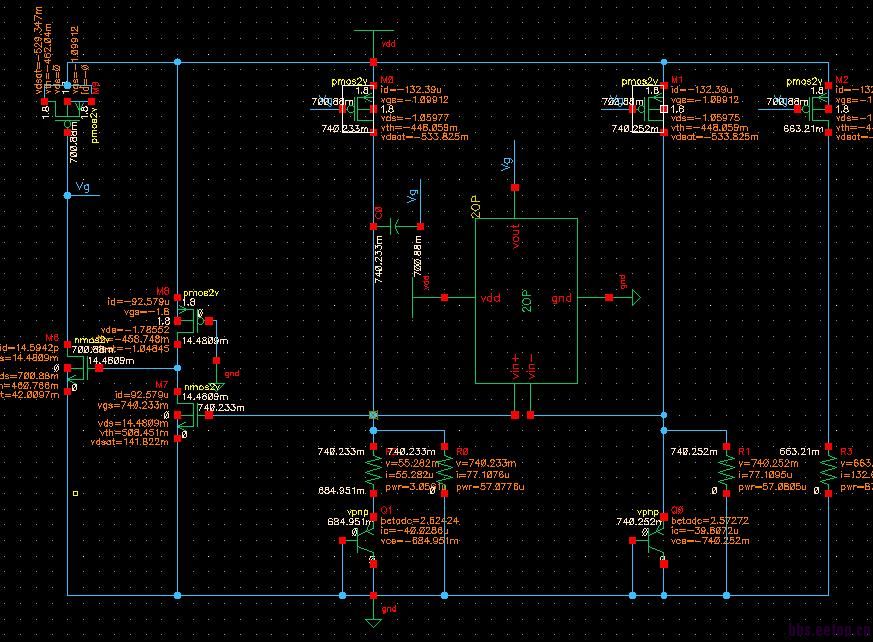Screen dimensions: 873x642
Task: Select the R3 resistor symbol
Action: coord(828,470)
